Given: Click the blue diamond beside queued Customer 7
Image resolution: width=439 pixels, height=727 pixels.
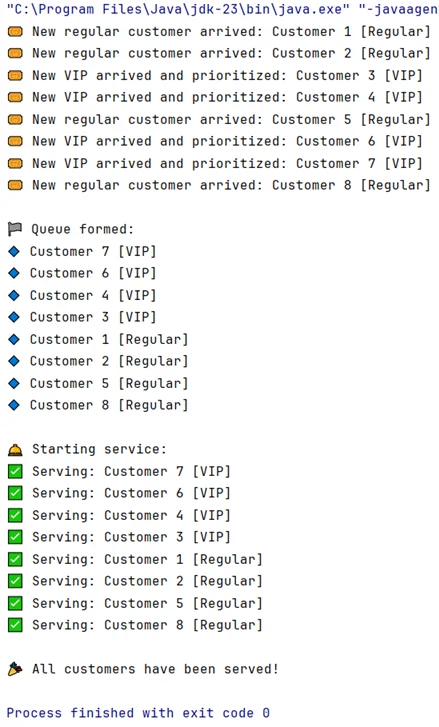Looking at the screenshot, I should click(14, 251).
